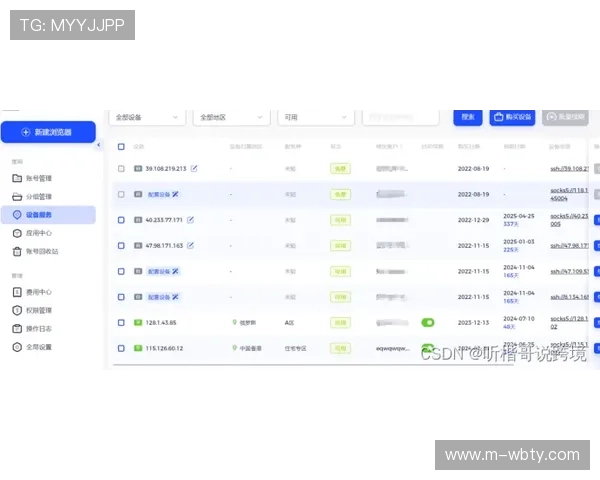The width and height of the screenshot is (600, 480).
Task: Click the search text input field
Action: click(401, 117)
